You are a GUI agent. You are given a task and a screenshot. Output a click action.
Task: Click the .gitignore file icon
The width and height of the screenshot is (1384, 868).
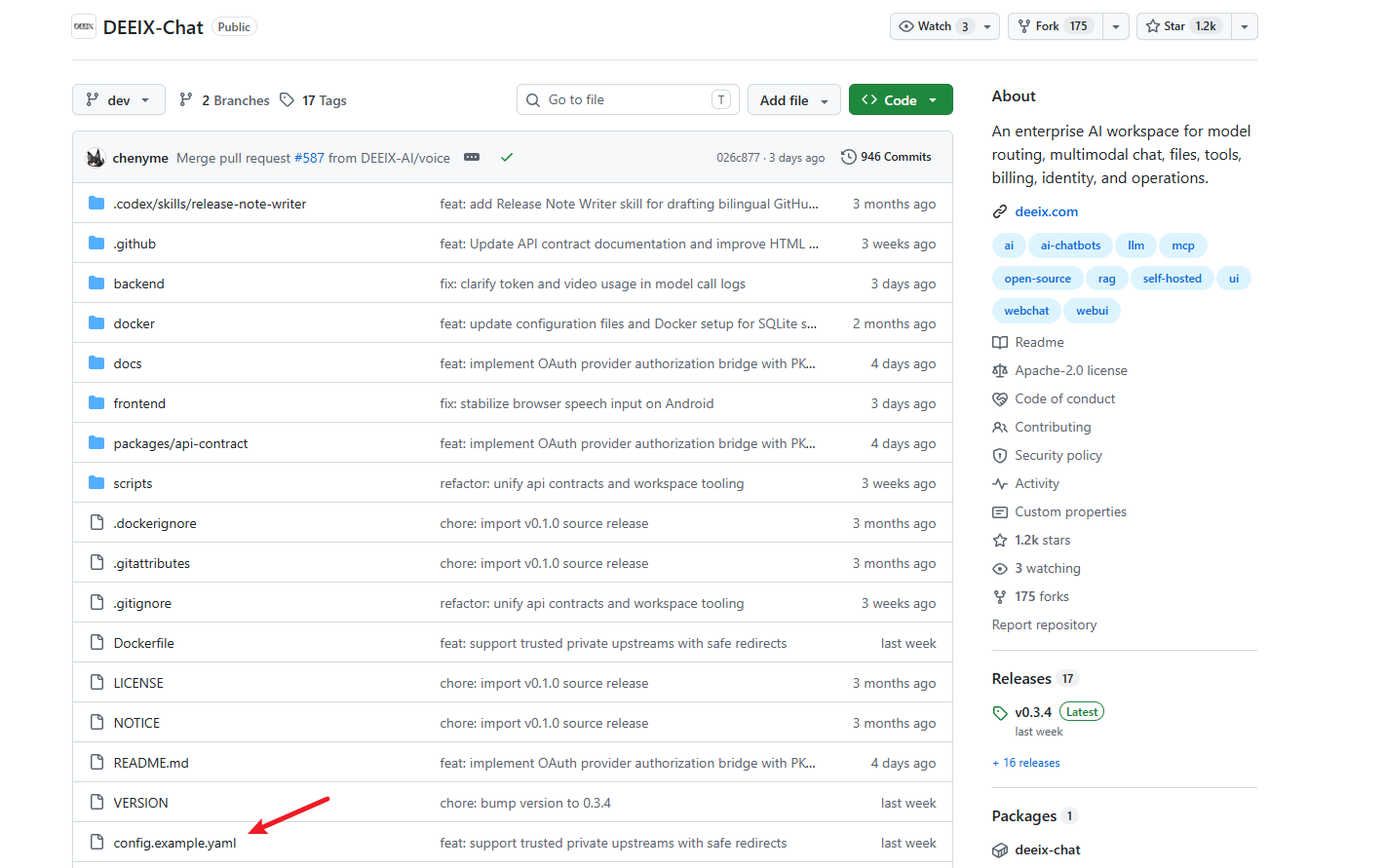click(x=96, y=603)
